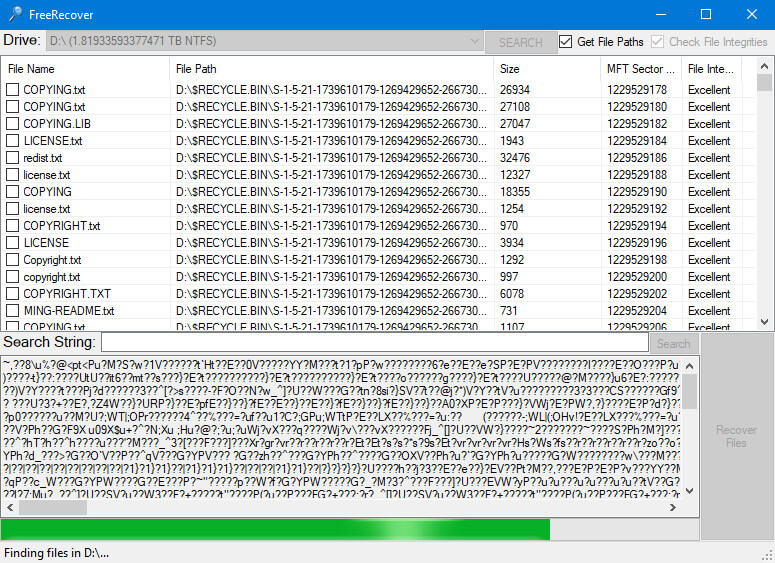Check the COPYRIGHT.txt box with size 970
The height and width of the screenshot is (563, 775).
(12, 225)
